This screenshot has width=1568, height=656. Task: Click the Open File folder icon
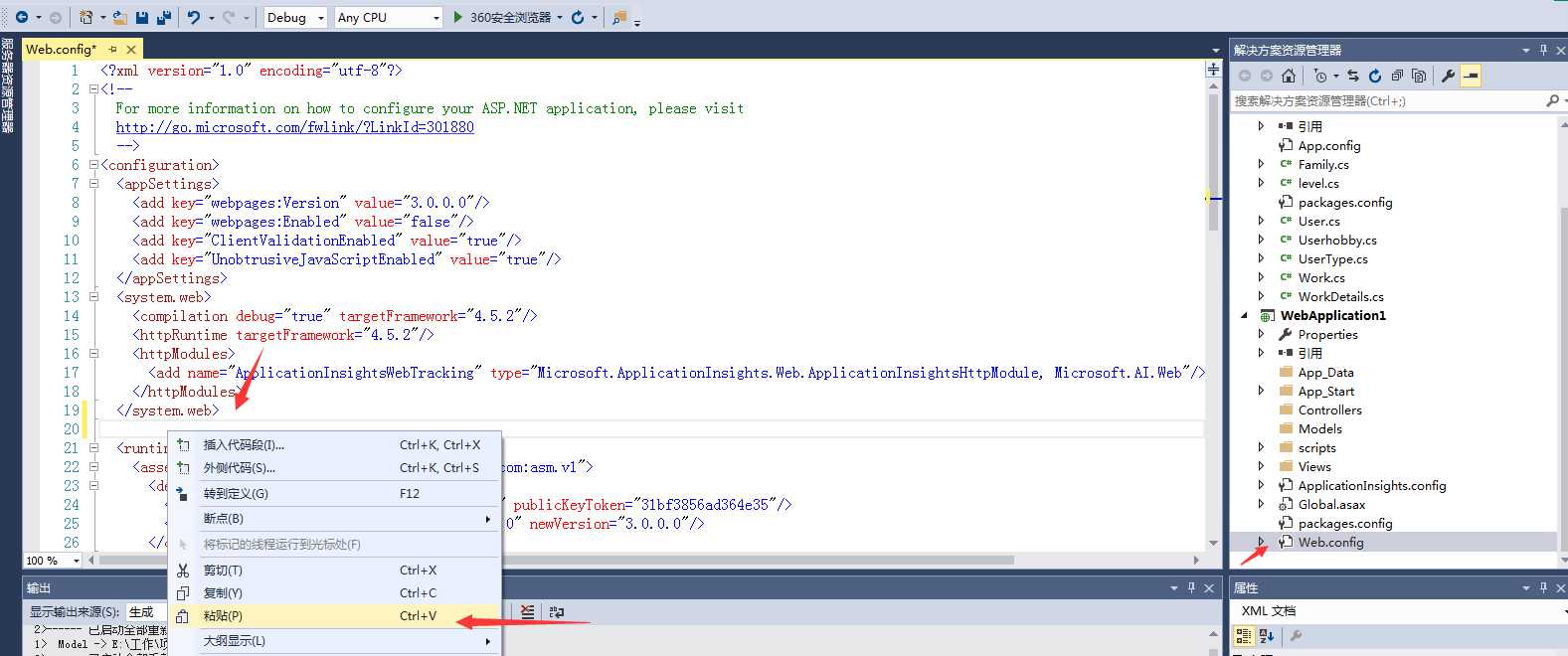119,17
